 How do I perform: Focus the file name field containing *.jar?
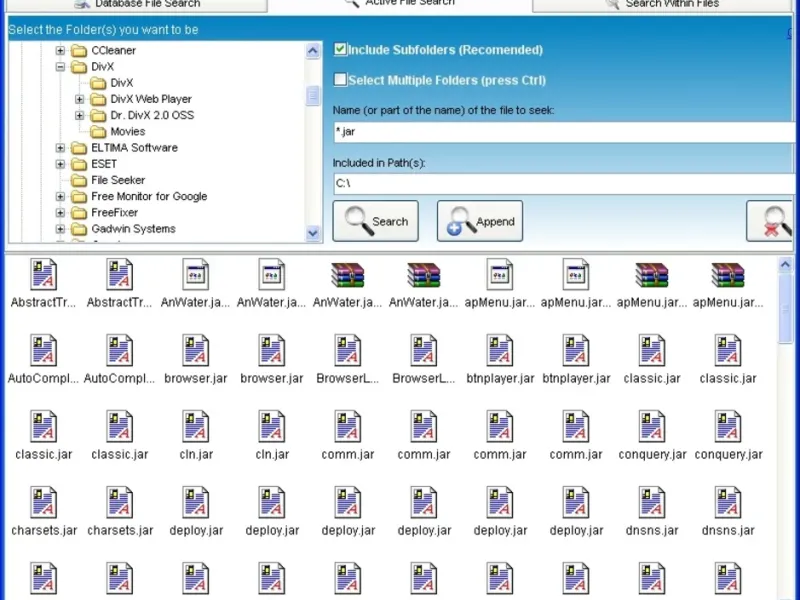click(565, 132)
